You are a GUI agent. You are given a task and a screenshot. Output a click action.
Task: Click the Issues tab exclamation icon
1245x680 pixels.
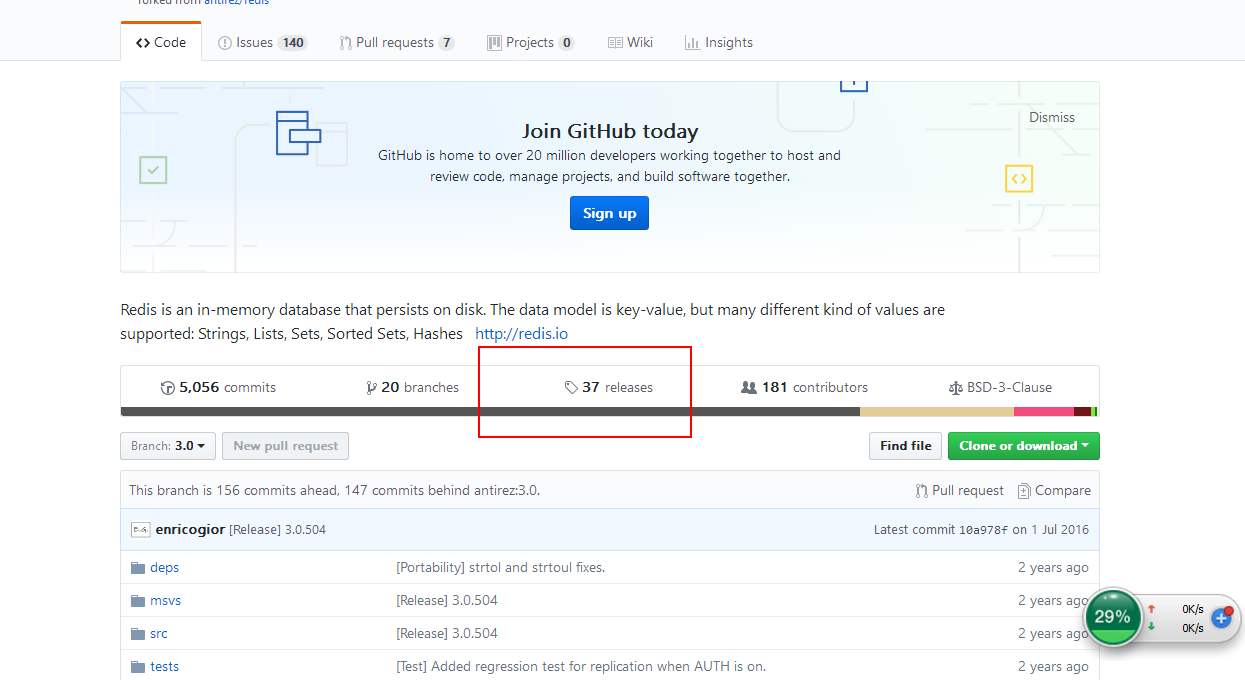[225, 43]
